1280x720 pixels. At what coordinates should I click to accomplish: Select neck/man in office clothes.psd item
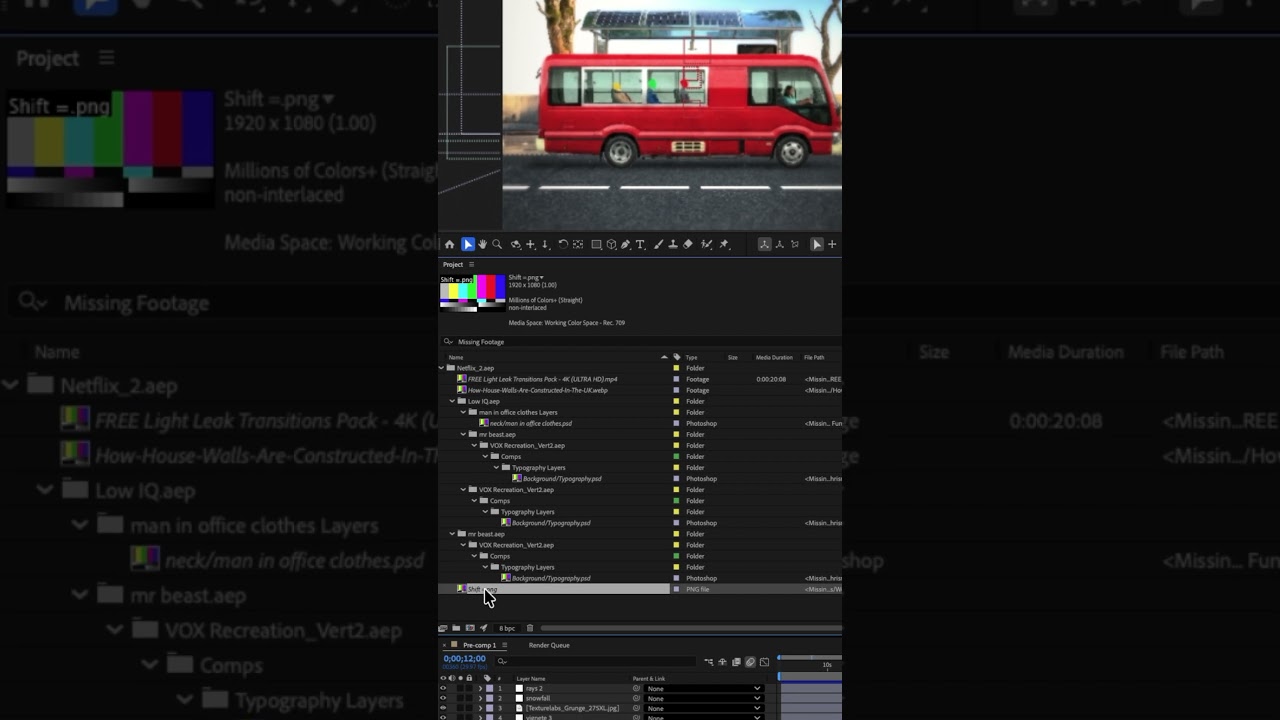pos(530,423)
